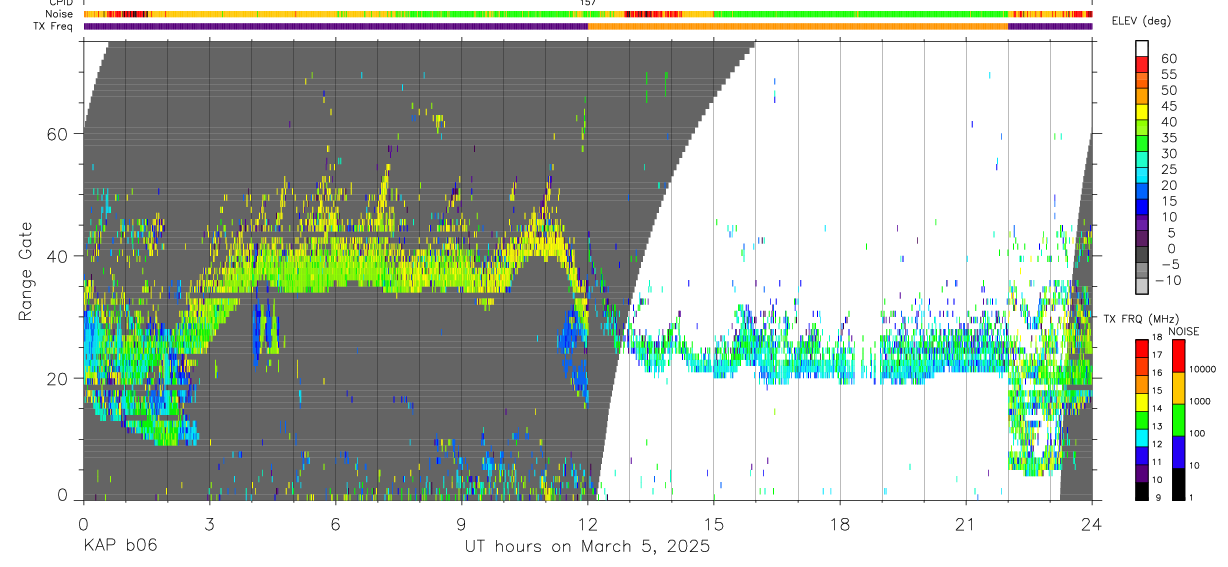The width and height of the screenshot is (1228, 567).
Task: Select the 21 tick label on the time axis
Action: 966,524
